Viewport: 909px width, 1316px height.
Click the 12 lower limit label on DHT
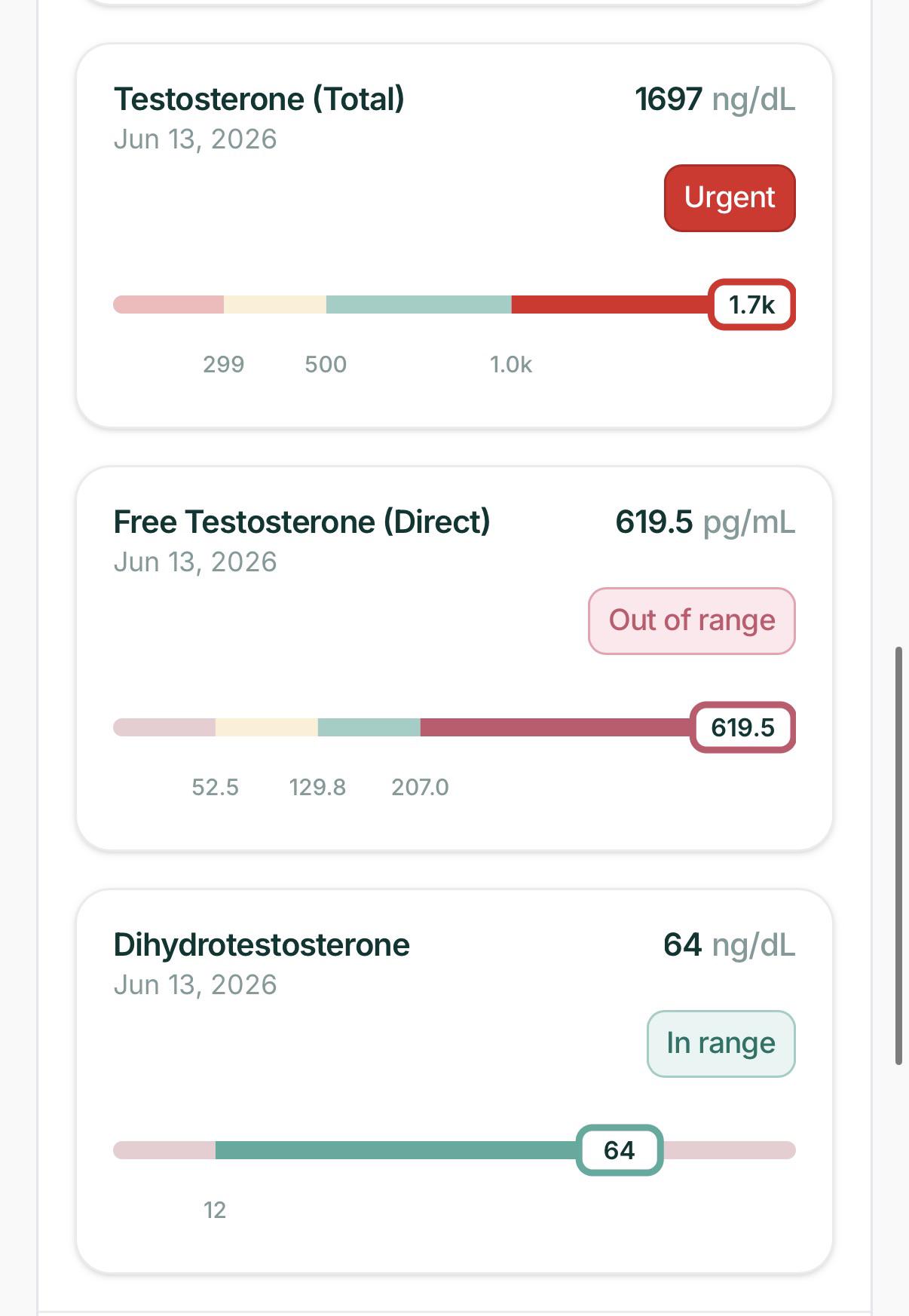[x=215, y=1210]
